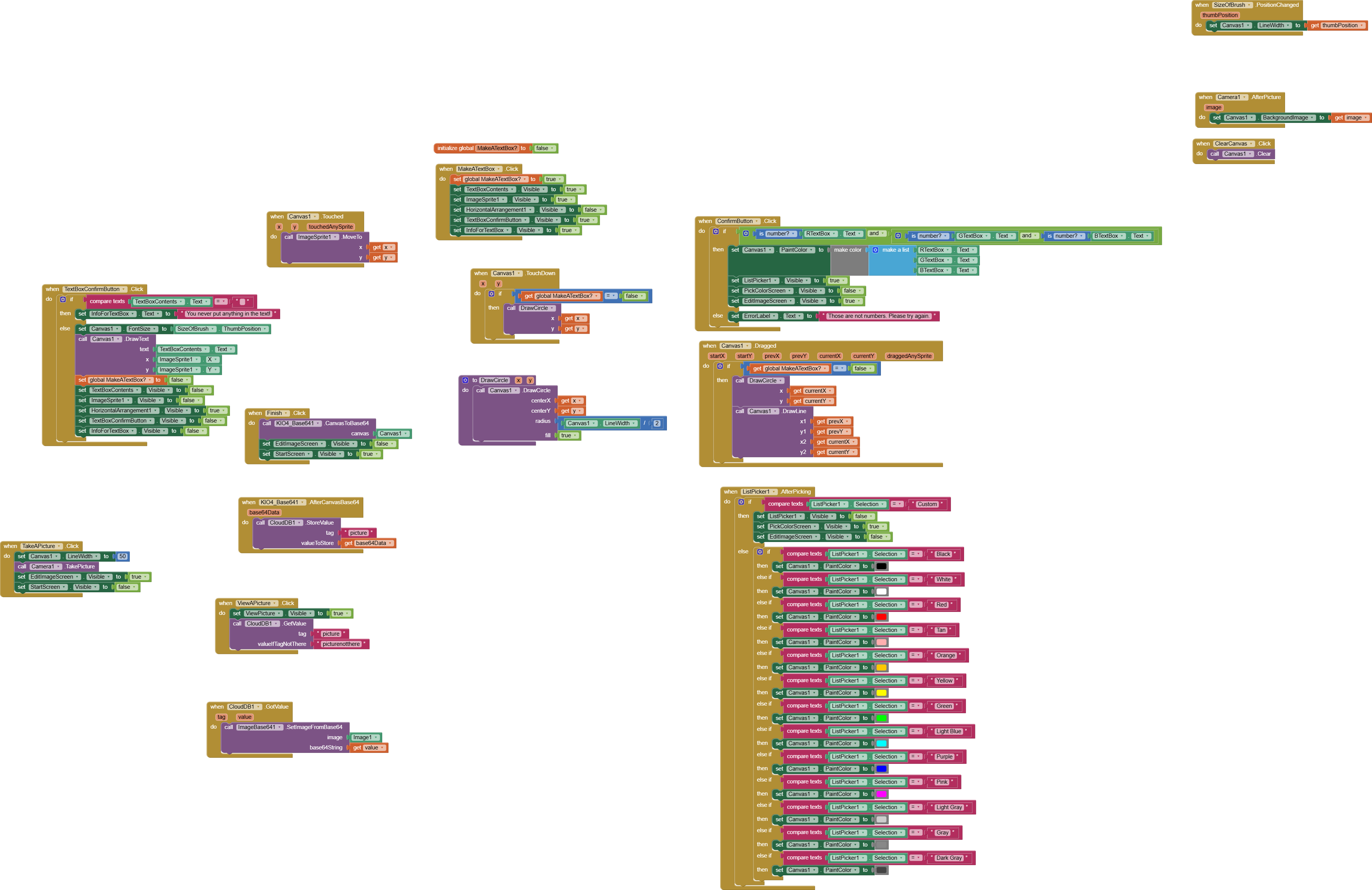Open gear on ConfirmButton.Click if block
The height and width of the screenshot is (890, 1372).
[715, 232]
